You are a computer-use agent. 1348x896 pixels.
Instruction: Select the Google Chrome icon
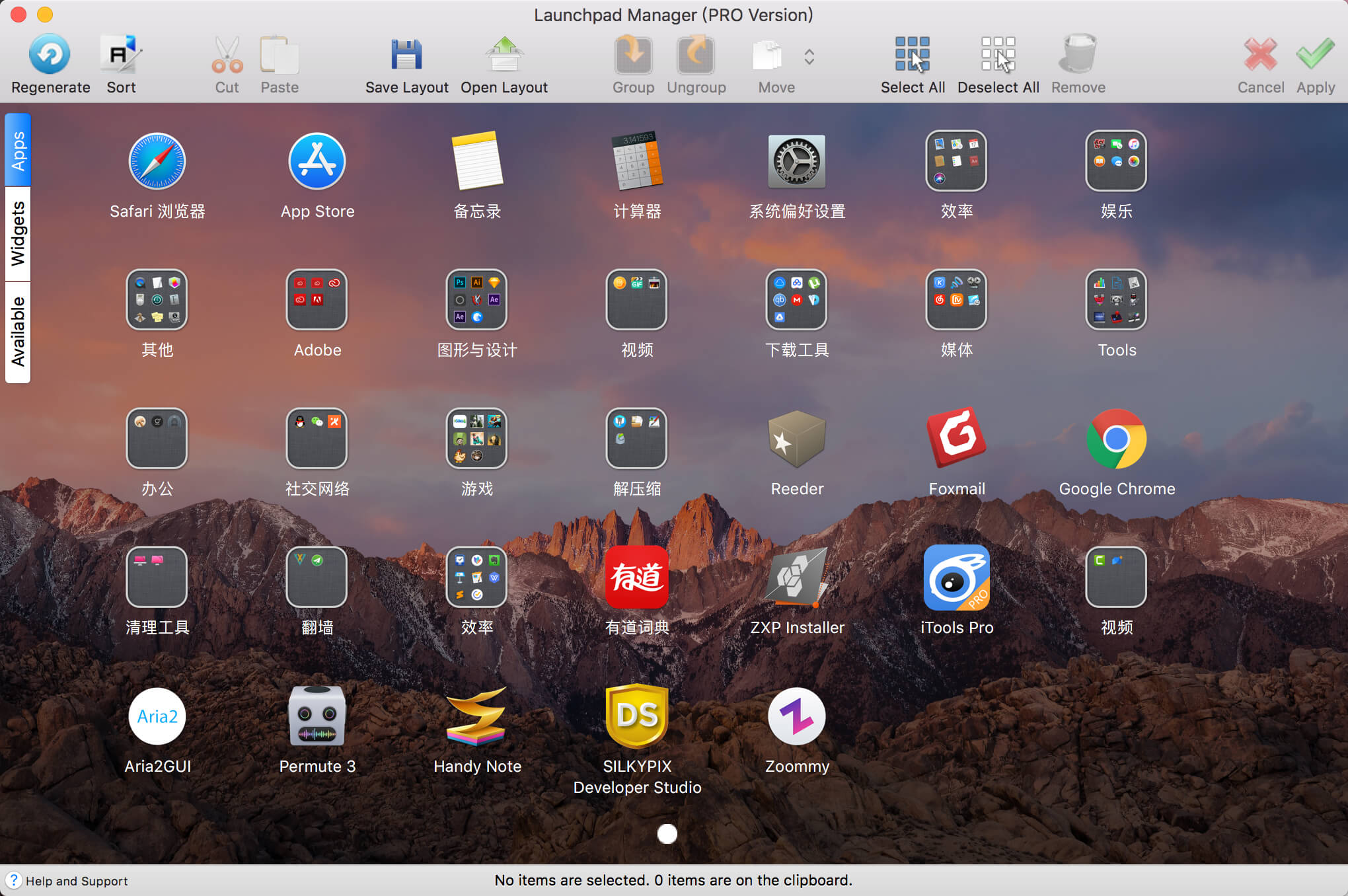click(x=1117, y=439)
